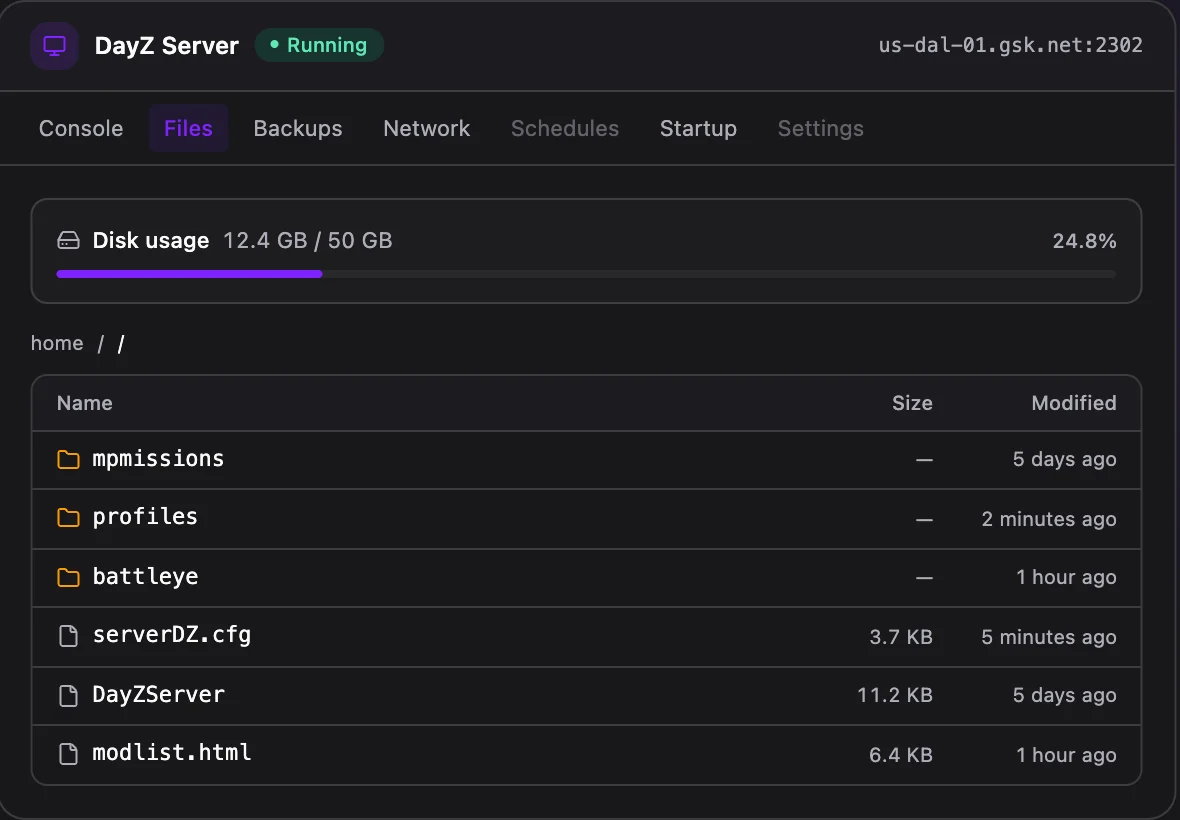Click the 24.8% disk usage value
This screenshot has width=1180, height=820.
1084,241
